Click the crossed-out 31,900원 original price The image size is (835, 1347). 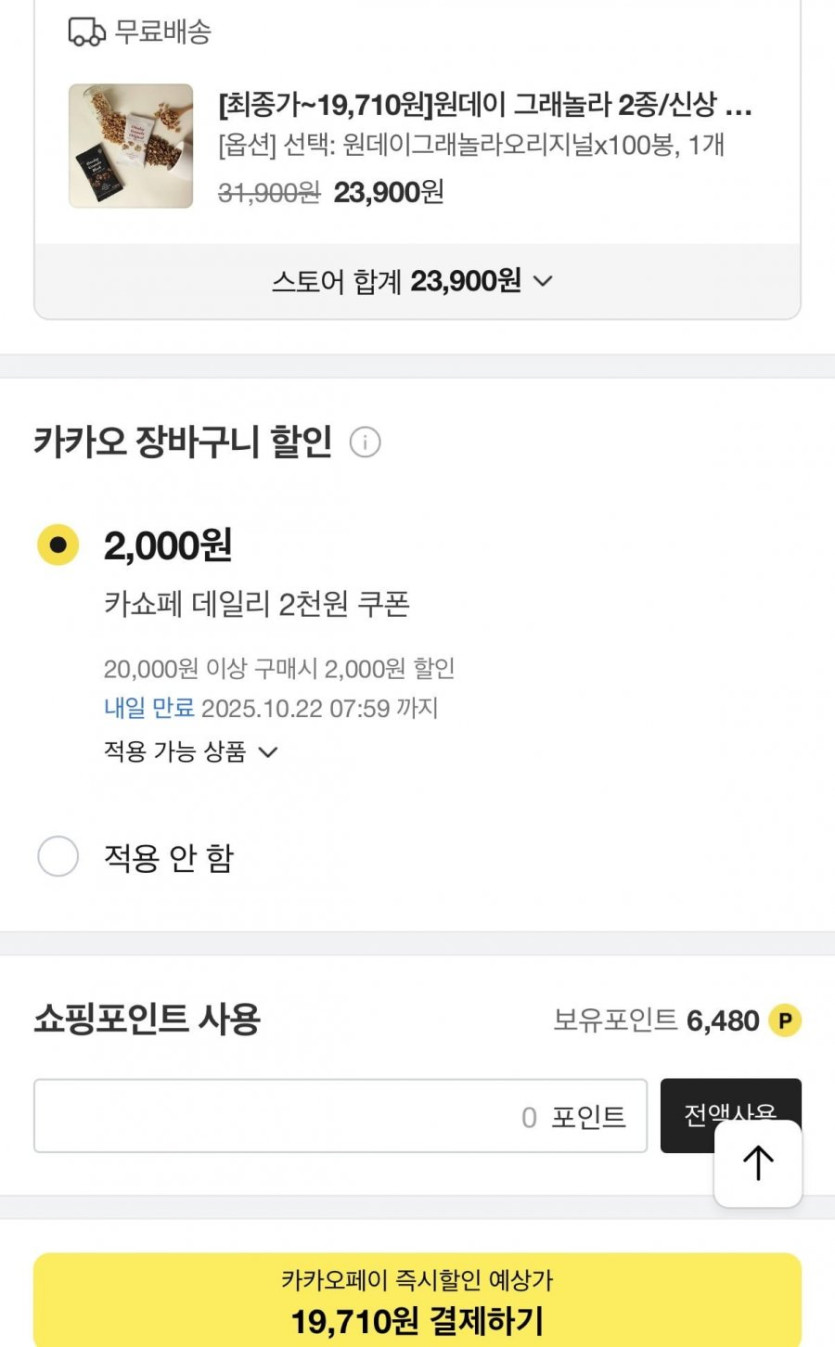click(x=268, y=193)
